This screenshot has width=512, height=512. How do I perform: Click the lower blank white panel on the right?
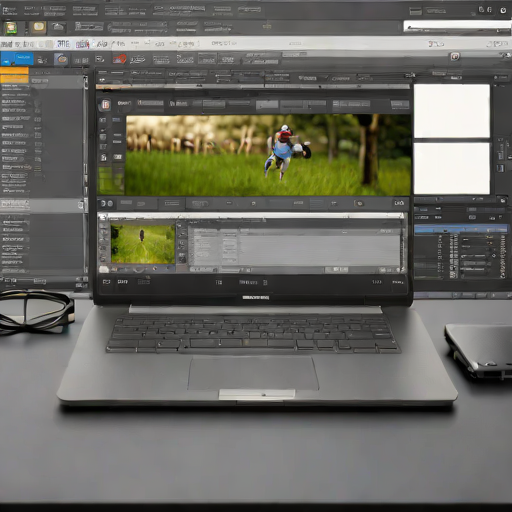point(452,168)
